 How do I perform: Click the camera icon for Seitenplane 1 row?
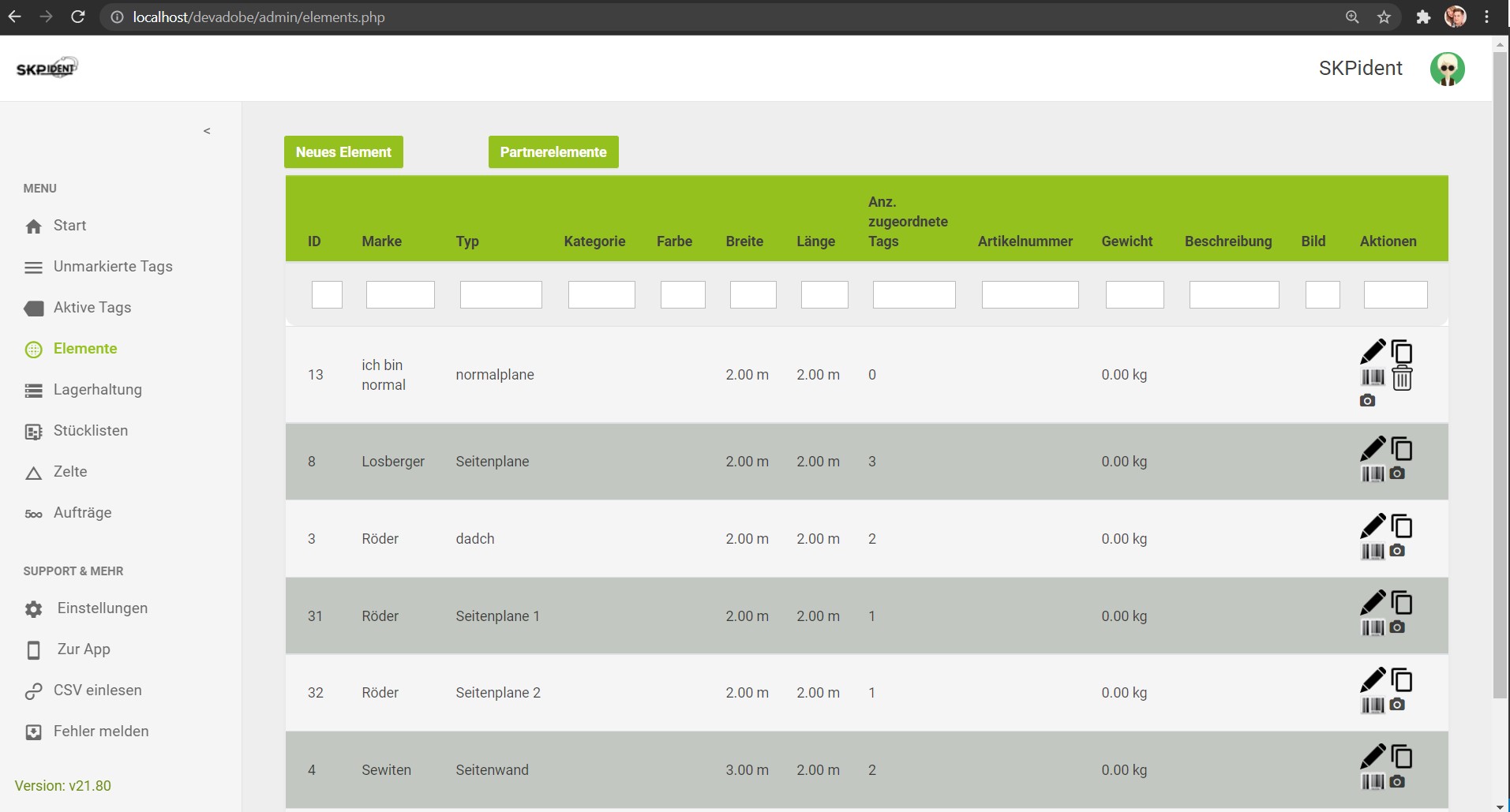1397,627
